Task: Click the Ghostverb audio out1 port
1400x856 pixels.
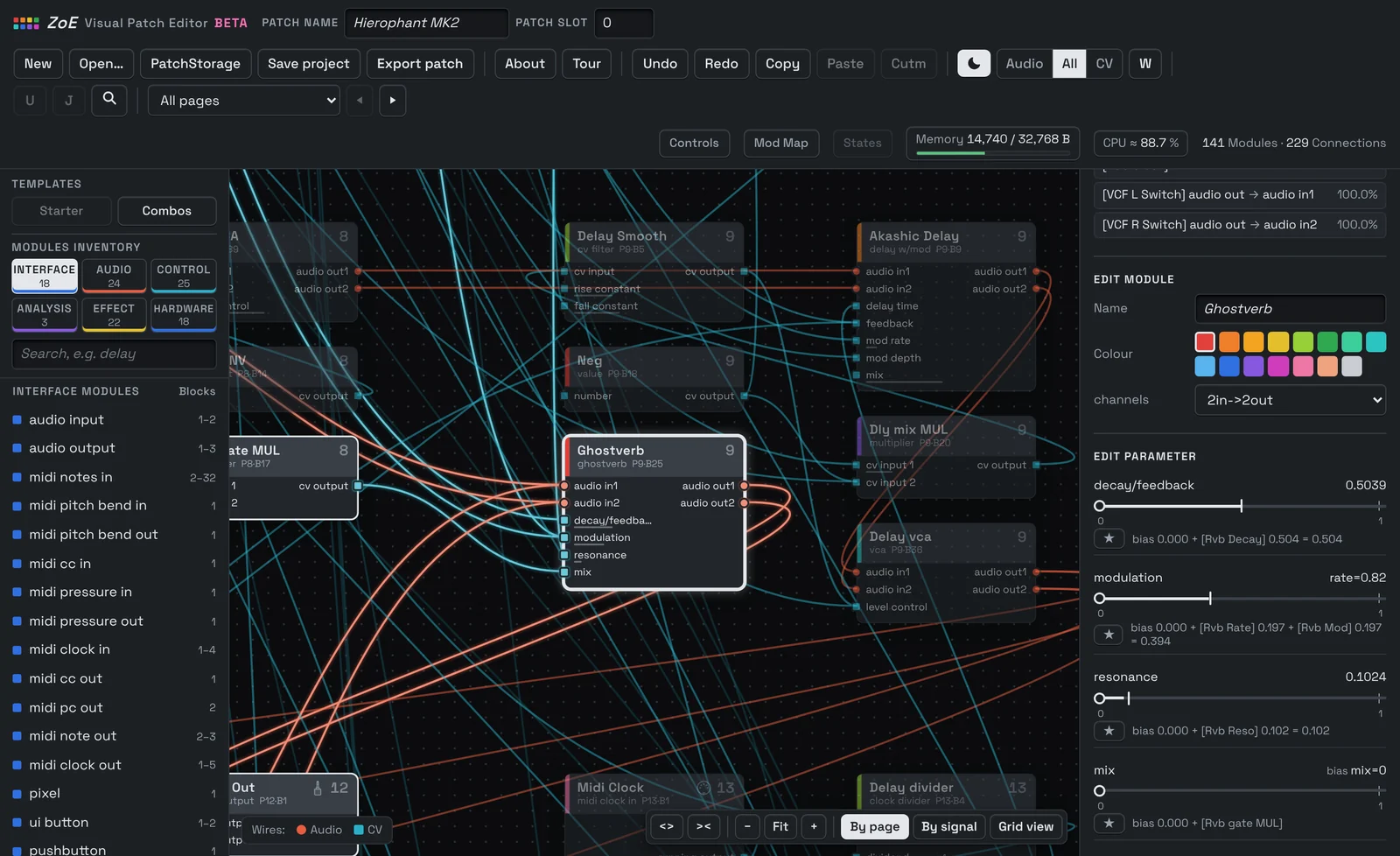Action: (x=744, y=486)
